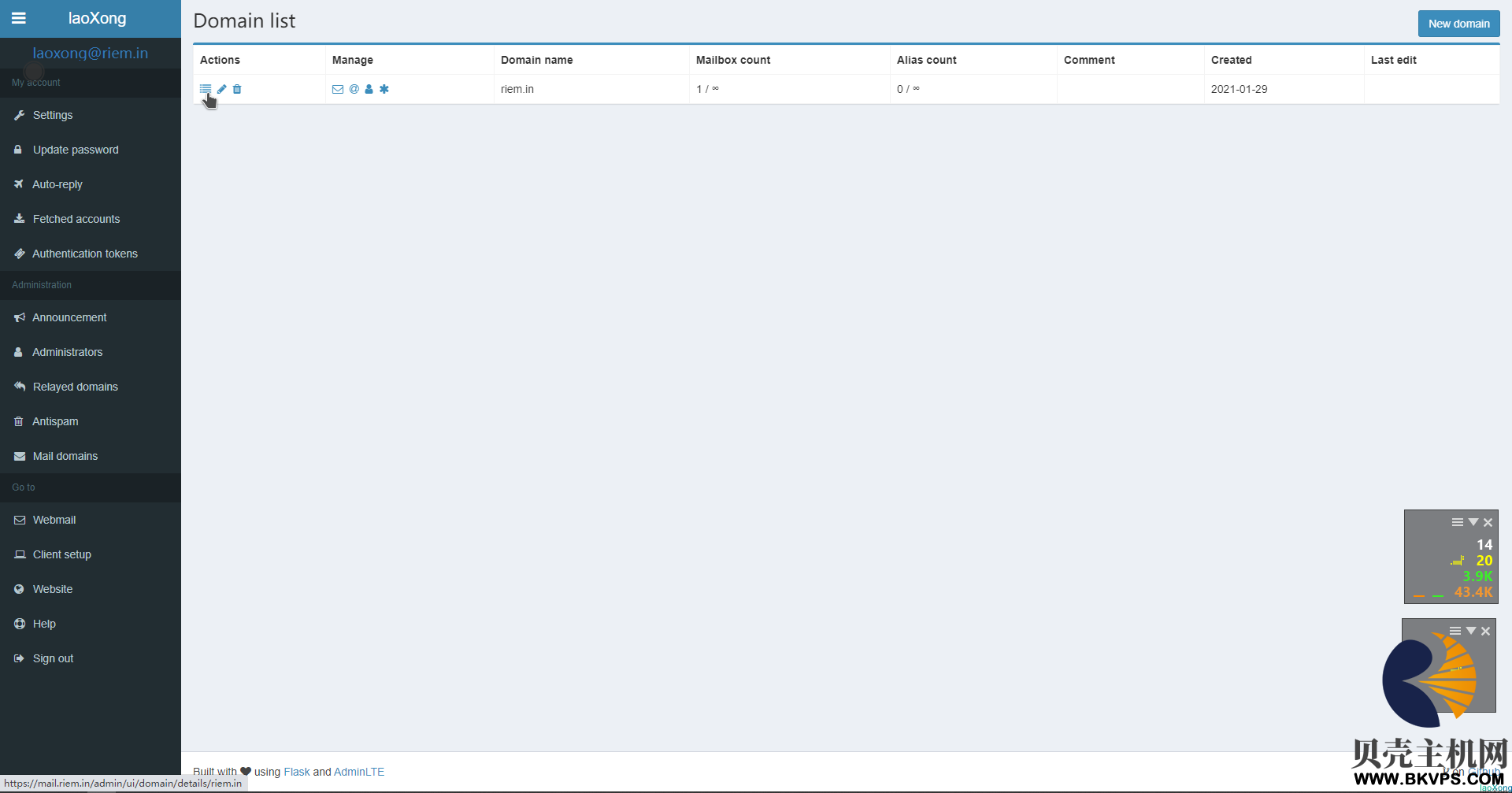The height and width of the screenshot is (793, 1512).
Task: Click the New domain button
Action: click(x=1458, y=24)
